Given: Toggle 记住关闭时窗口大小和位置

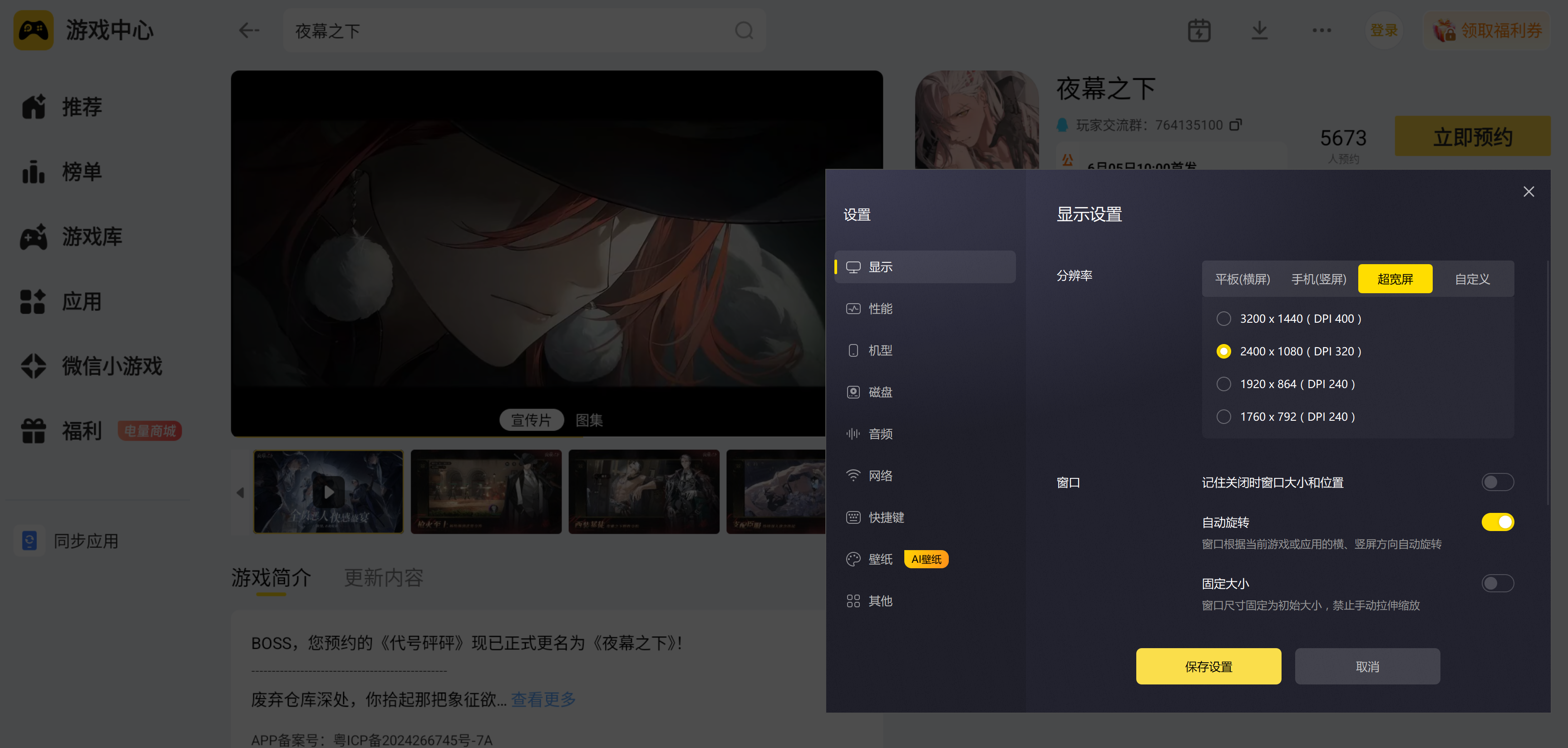Looking at the screenshot, I should point(1497,482).
